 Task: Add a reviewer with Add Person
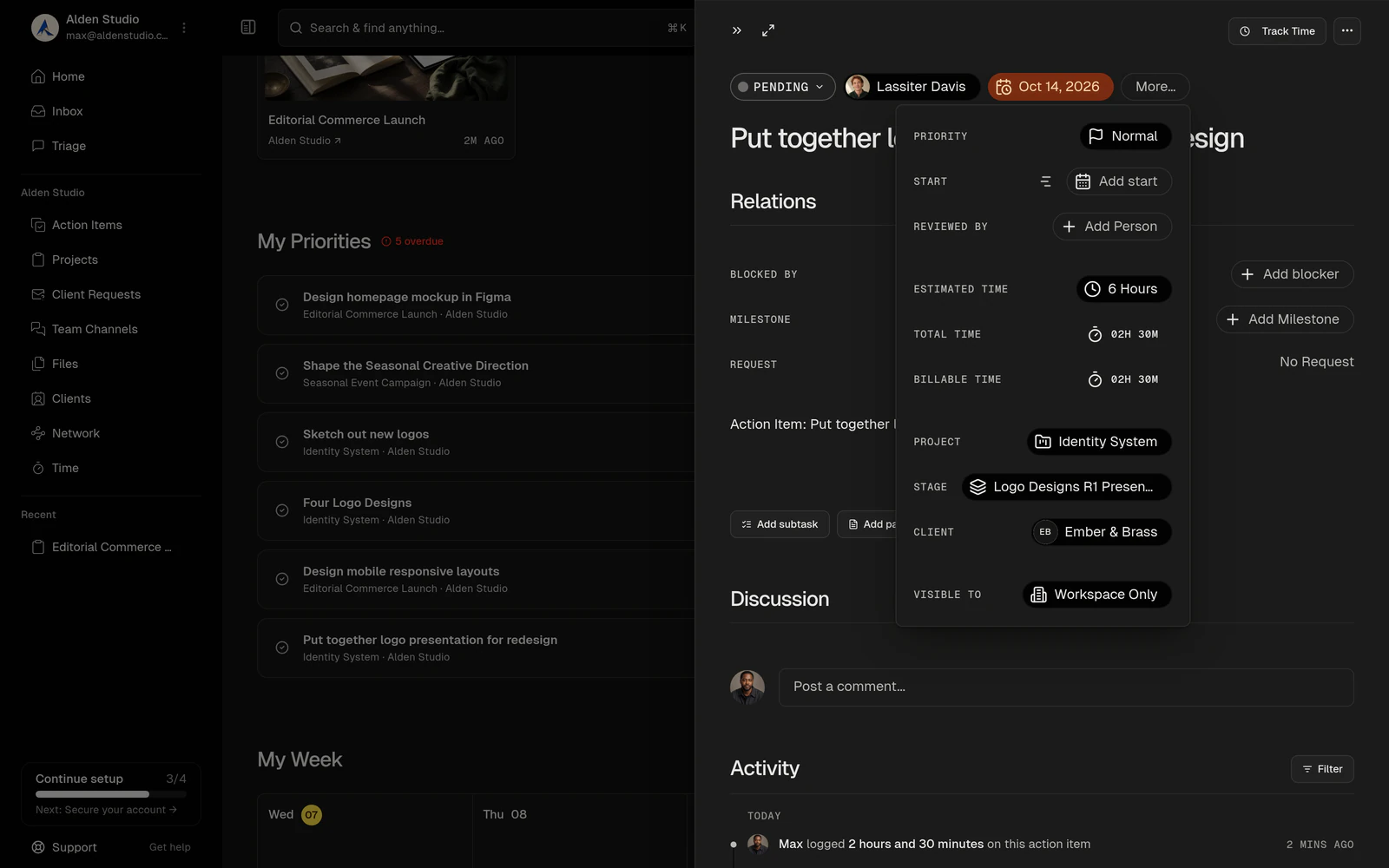pyautogui.click(x=1111, y=227)
